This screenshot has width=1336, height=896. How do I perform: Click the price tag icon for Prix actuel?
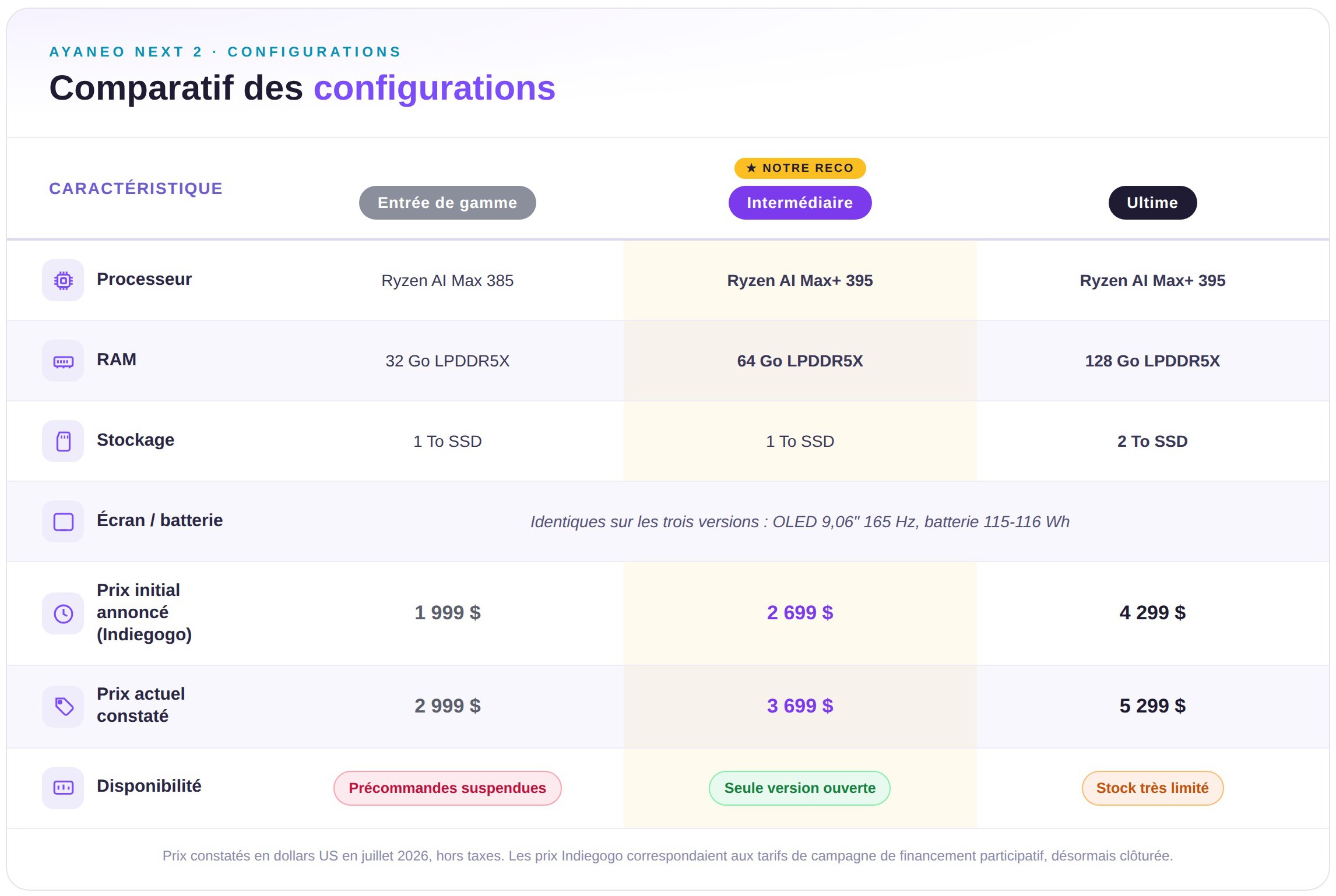click(63, 706)
